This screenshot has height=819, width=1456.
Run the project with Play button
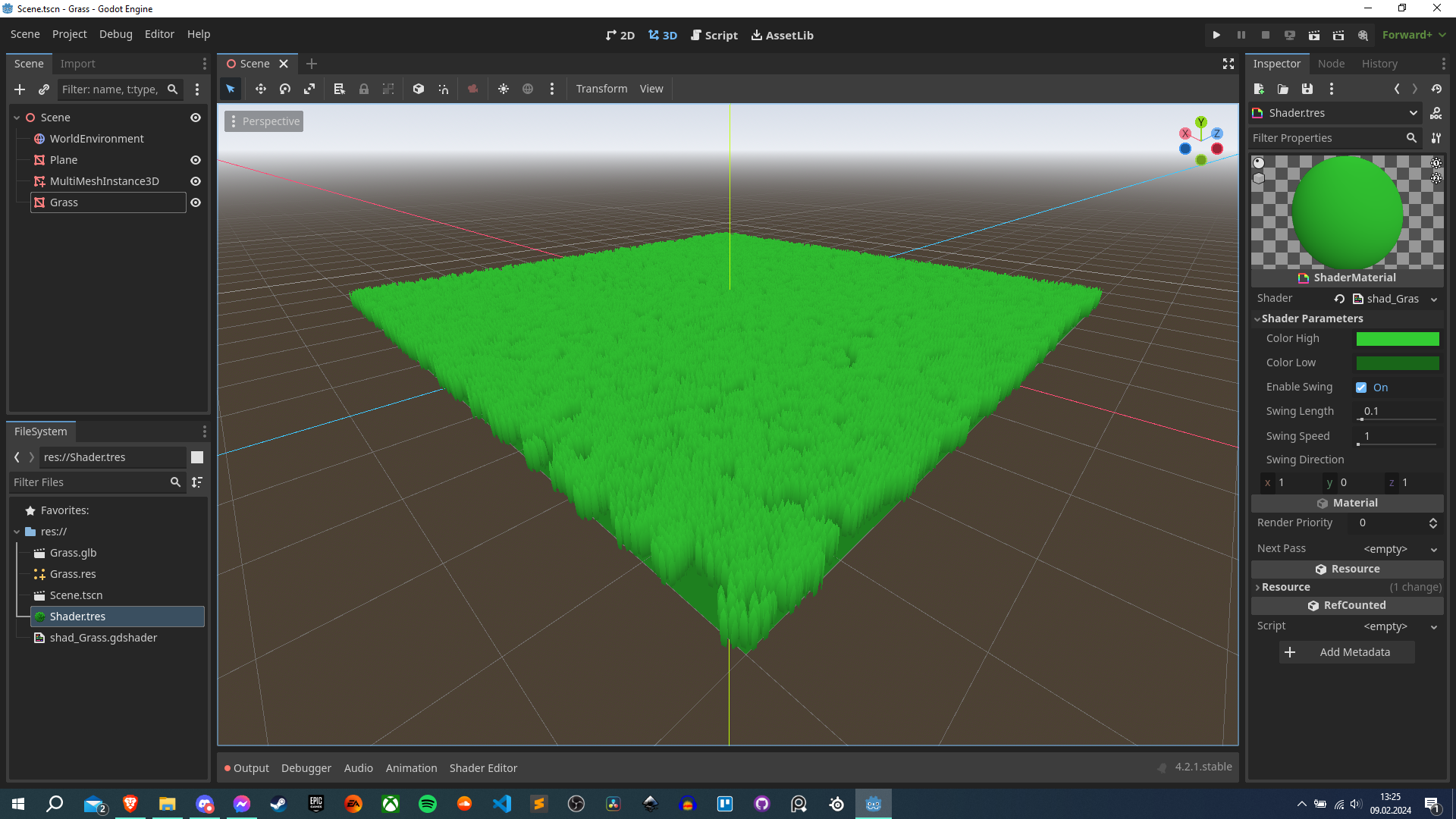1216,35
